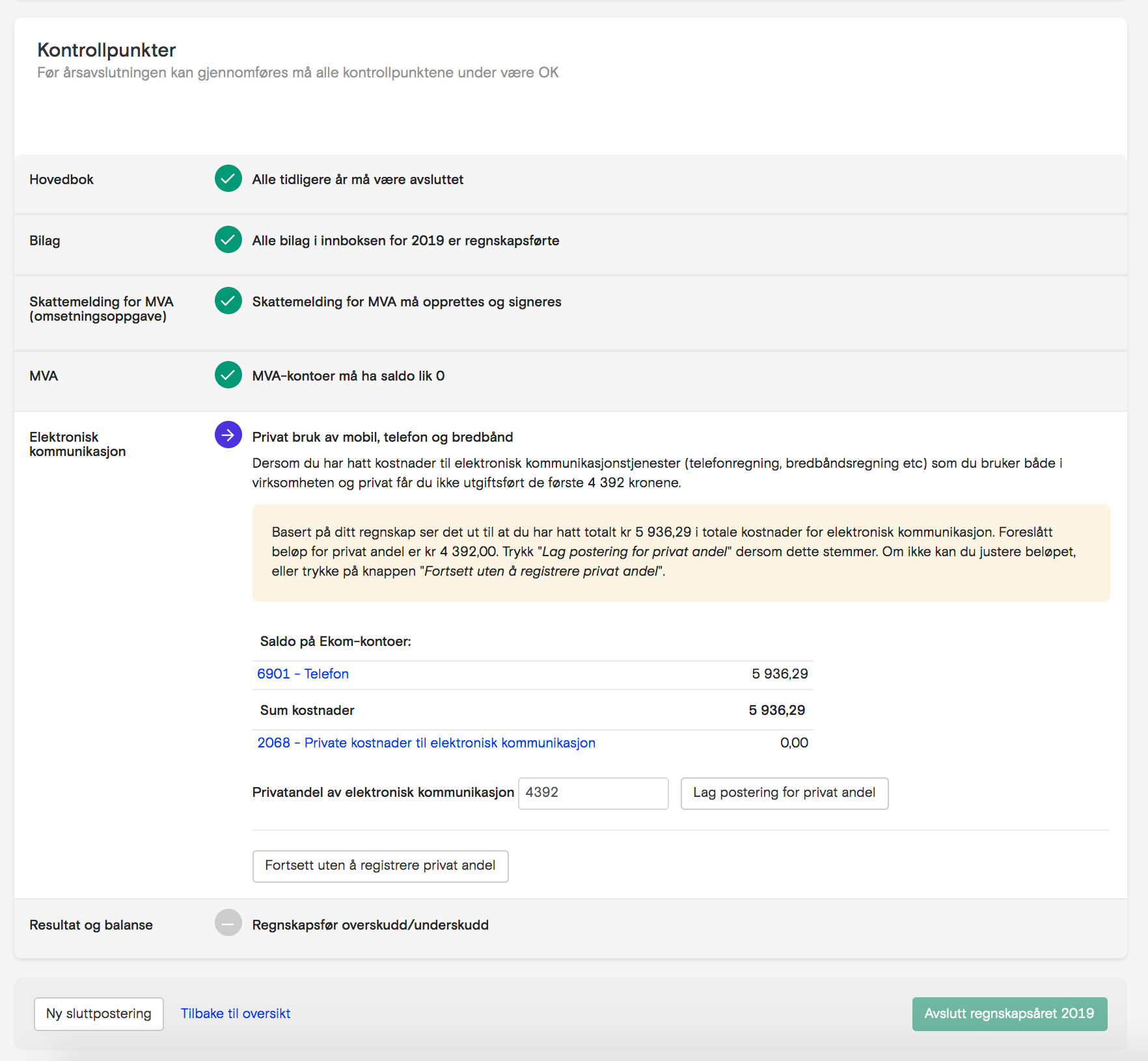This screenshot has width=1148, height=1061.
Task: Focus the Privatandel amount input field
Action: click(594, 793)
